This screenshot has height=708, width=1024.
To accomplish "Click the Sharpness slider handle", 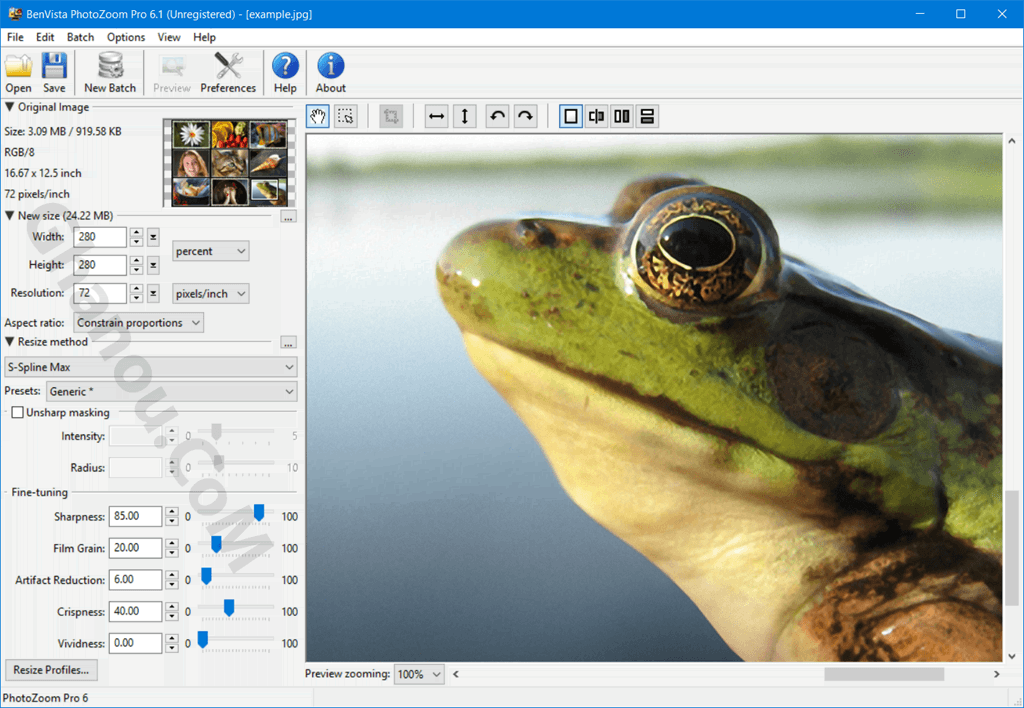I will [259, 513].
